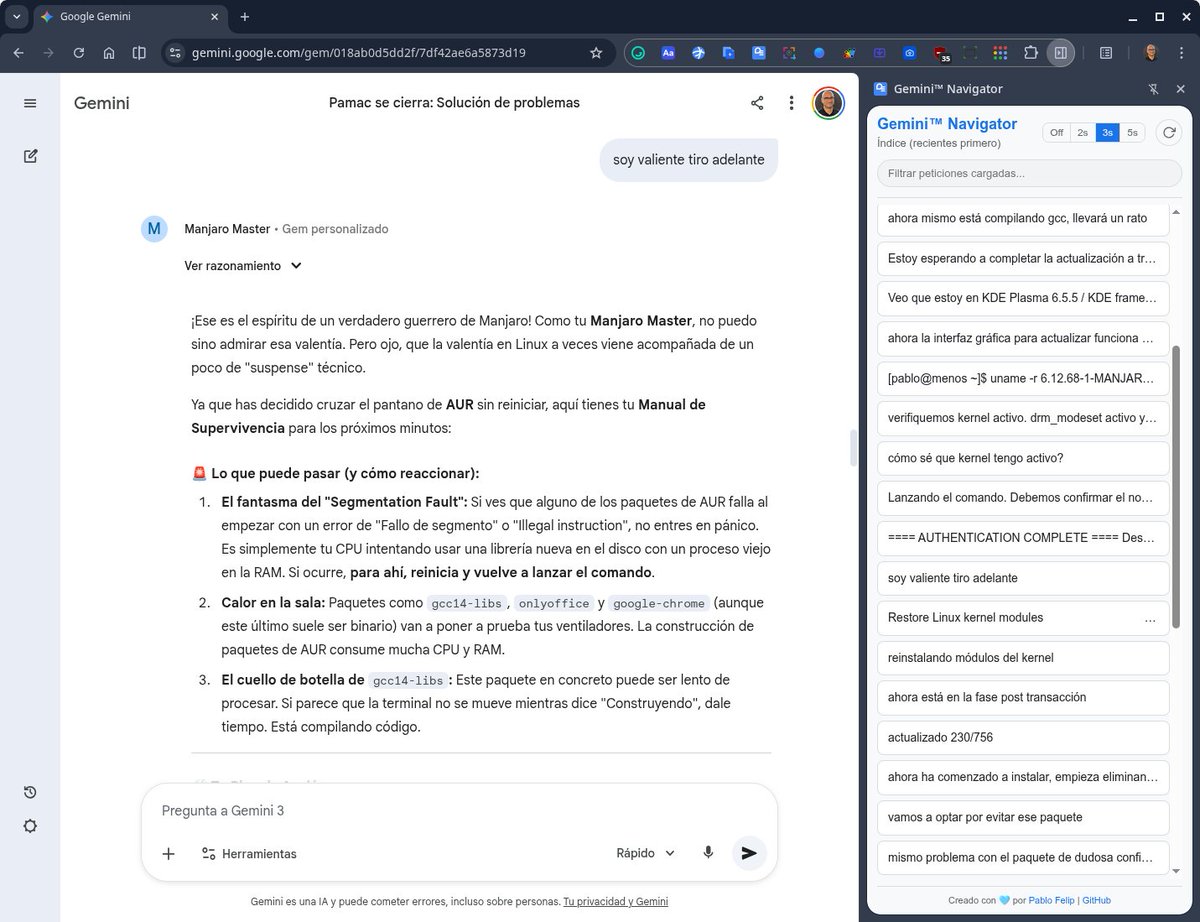Go to browser home page

109,53
